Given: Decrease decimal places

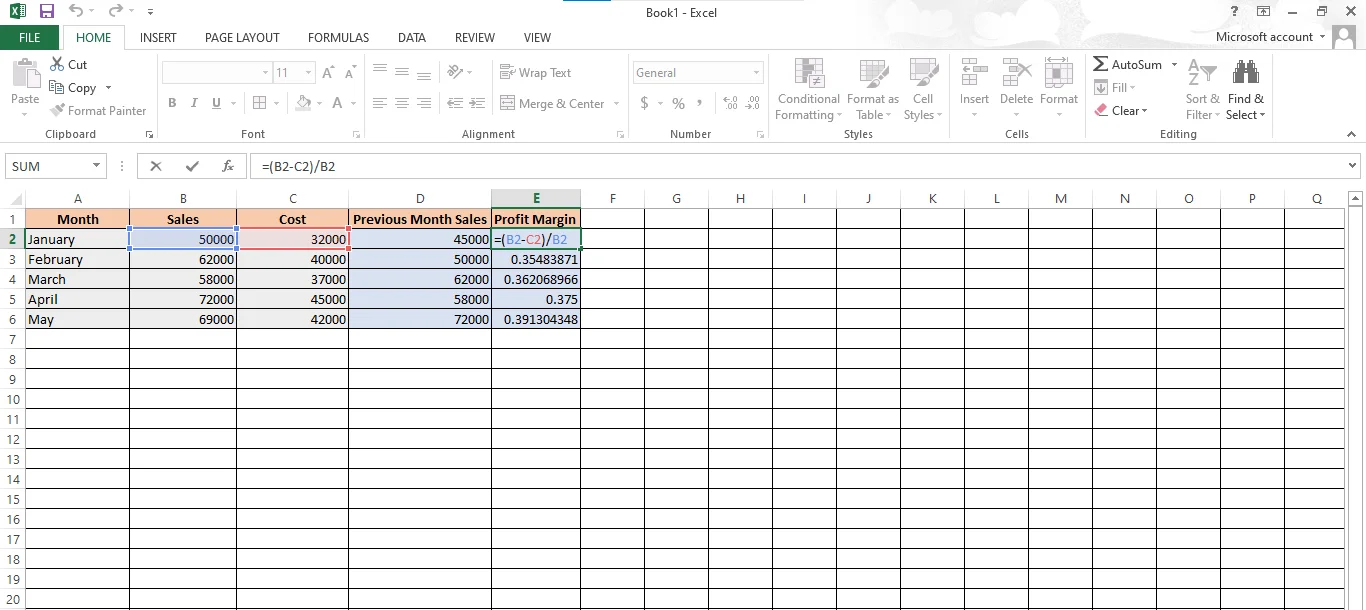Looking at the screenshot, I should coord(753,103).
